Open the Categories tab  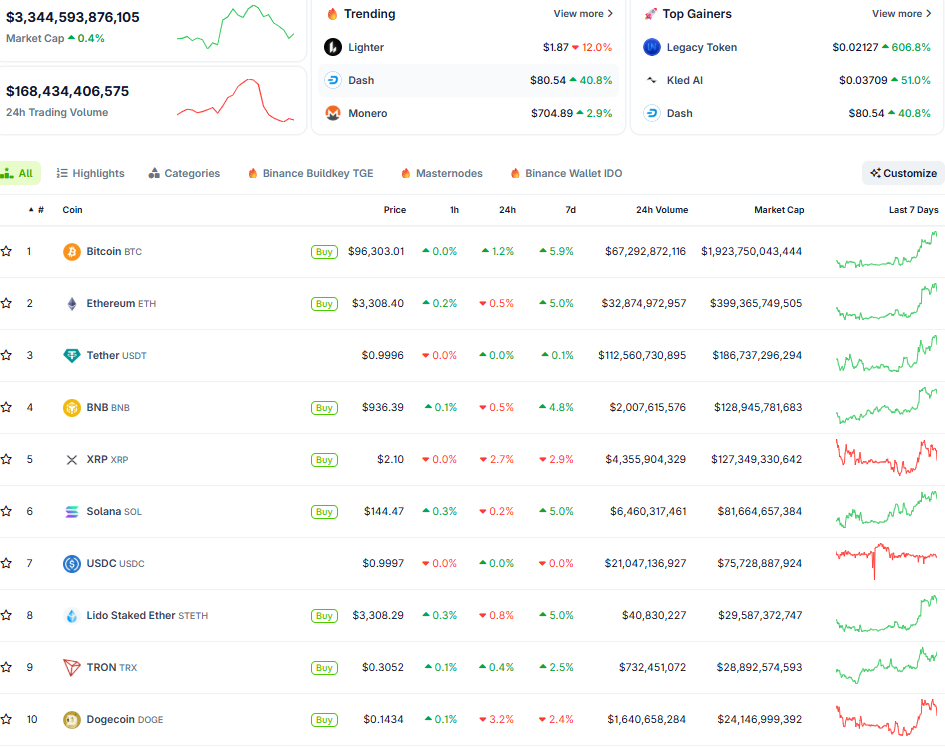pos(184,174)
